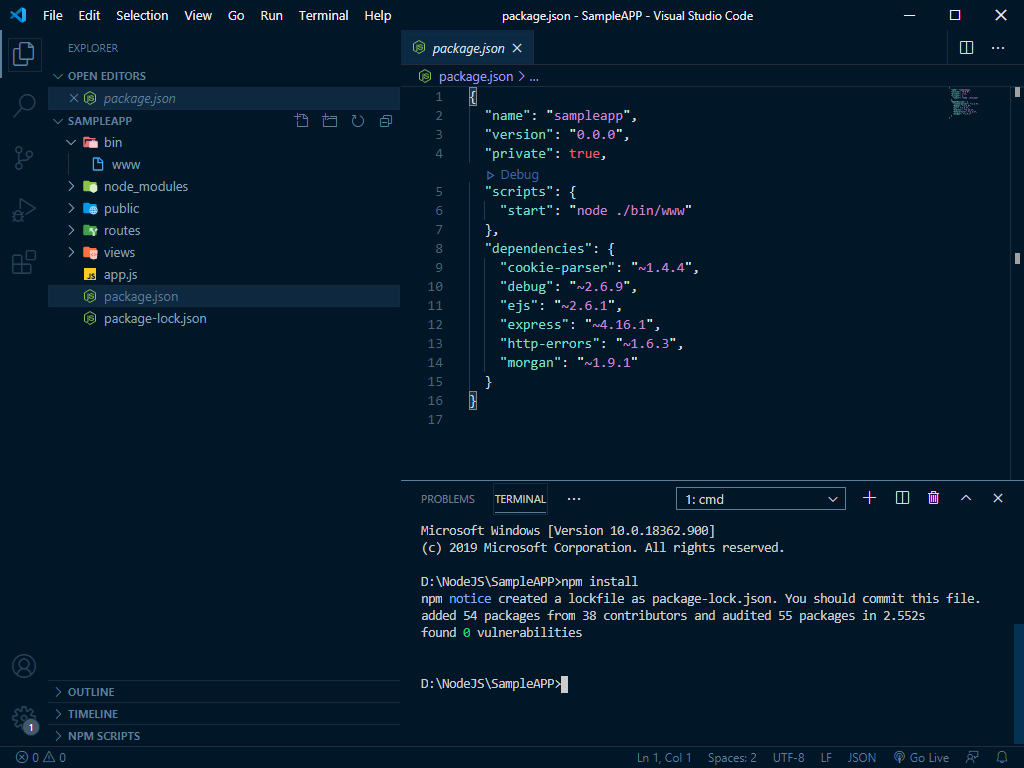Image resolution: width=1024 pixels, height=768 pixels.
Task: Start Go Live server
Action: [921, 758]
